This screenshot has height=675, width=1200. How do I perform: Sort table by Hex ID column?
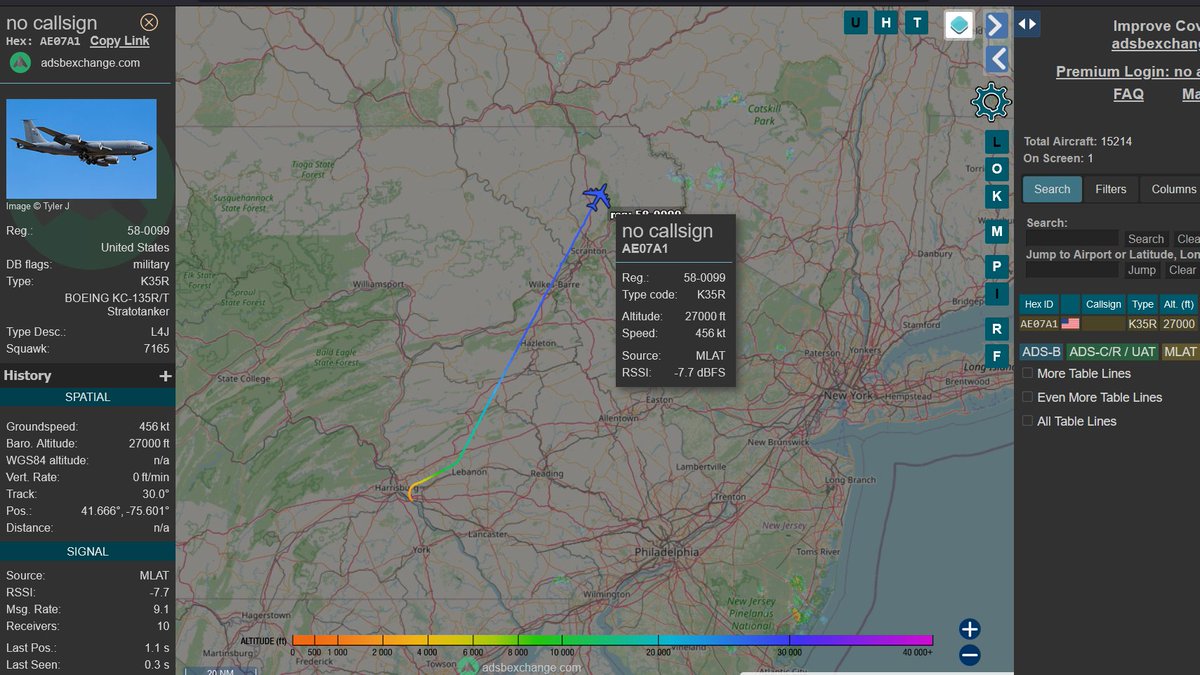(1039, 304)
